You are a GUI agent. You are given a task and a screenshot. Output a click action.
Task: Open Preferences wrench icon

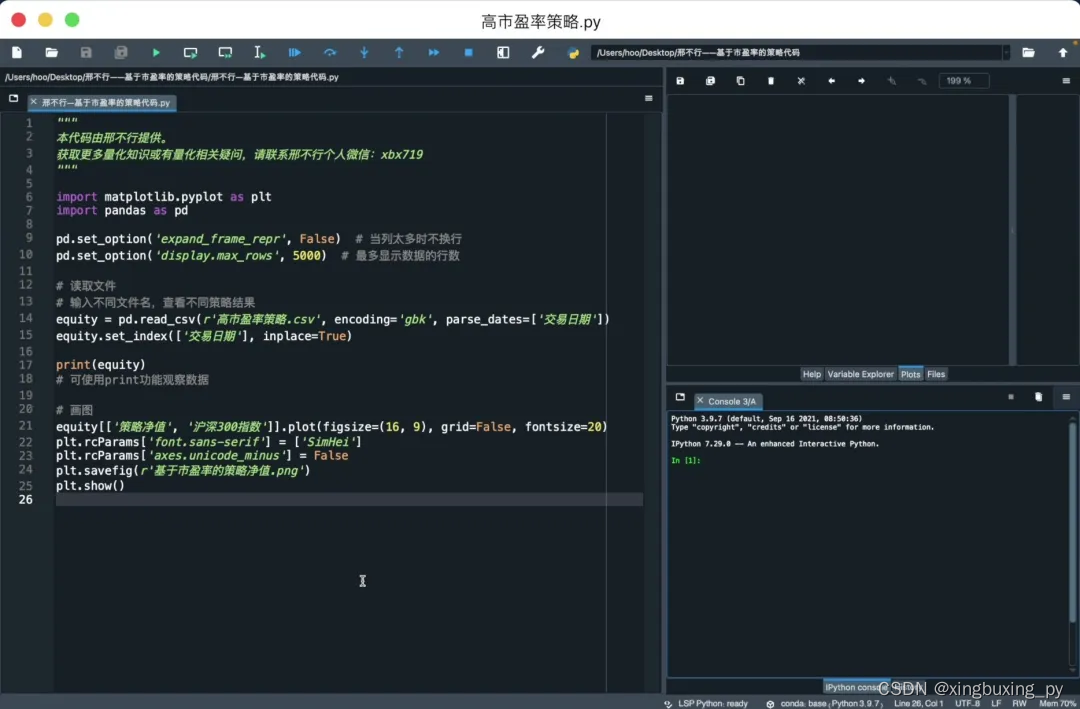tap(538, 52)
